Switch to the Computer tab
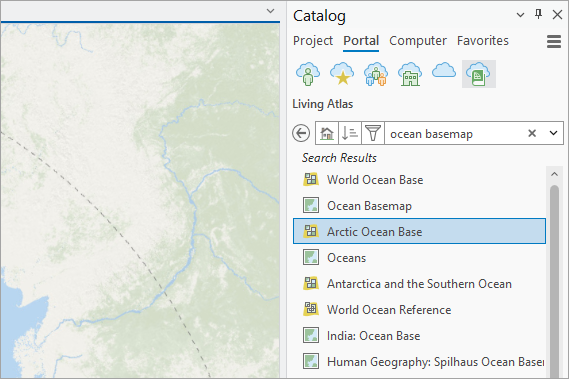The image size is (569, 379). point(418,41)
